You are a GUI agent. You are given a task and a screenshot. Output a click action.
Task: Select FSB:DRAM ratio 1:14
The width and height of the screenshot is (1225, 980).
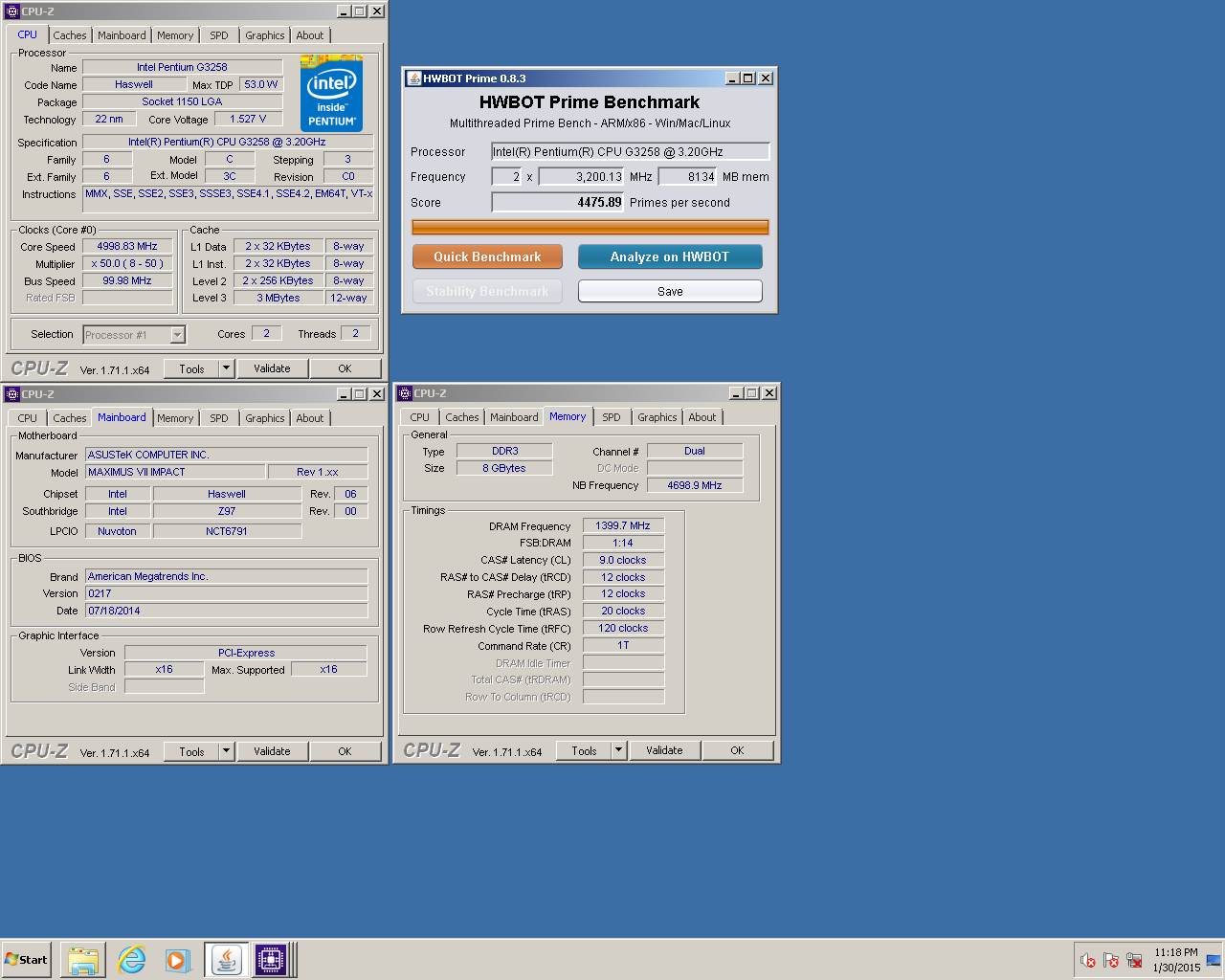623,543
